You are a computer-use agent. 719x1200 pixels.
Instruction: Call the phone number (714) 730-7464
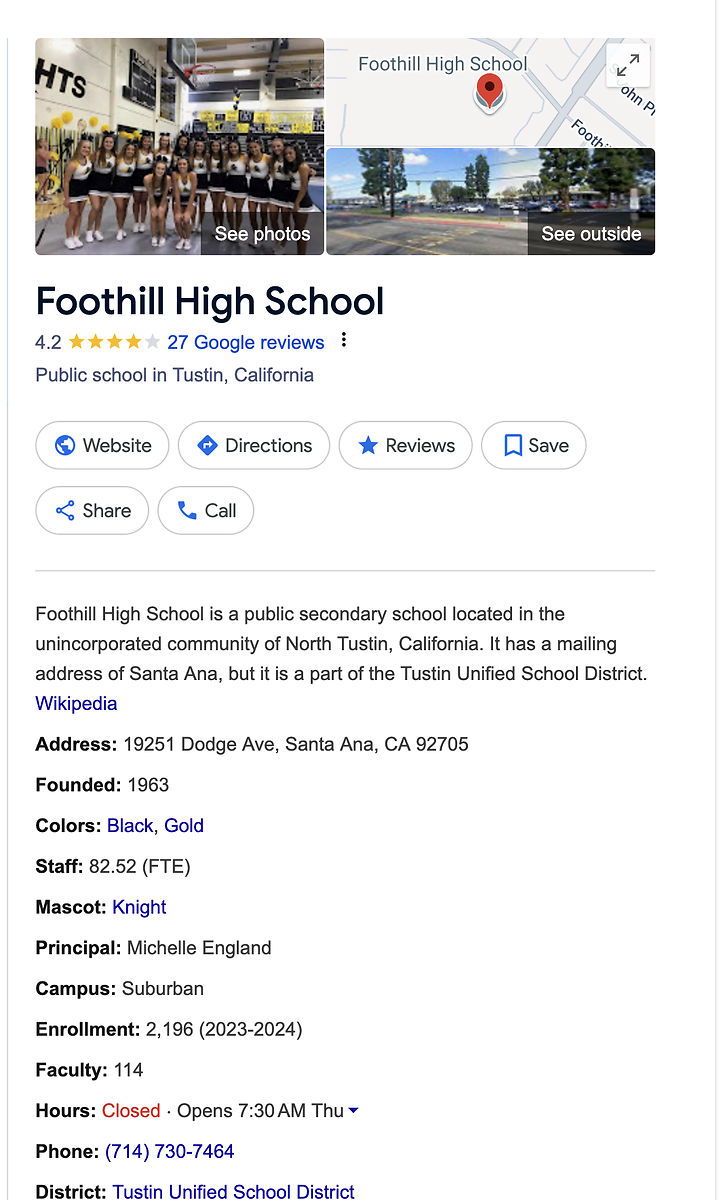pos(170,1152)
